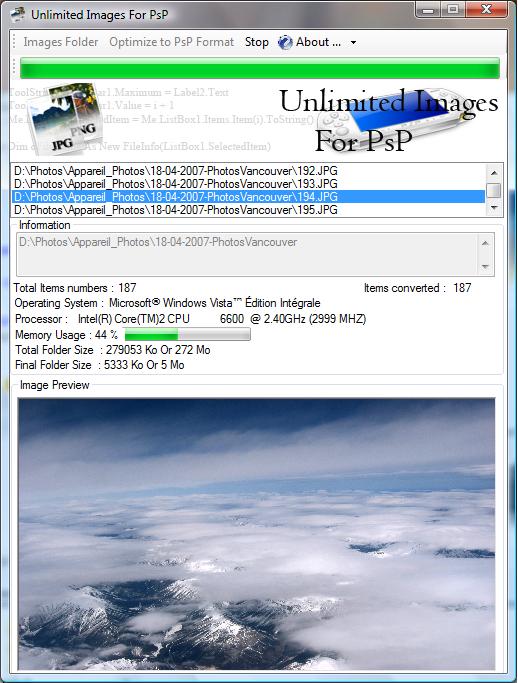Open the About dropdown arrow

click(353, 43)
